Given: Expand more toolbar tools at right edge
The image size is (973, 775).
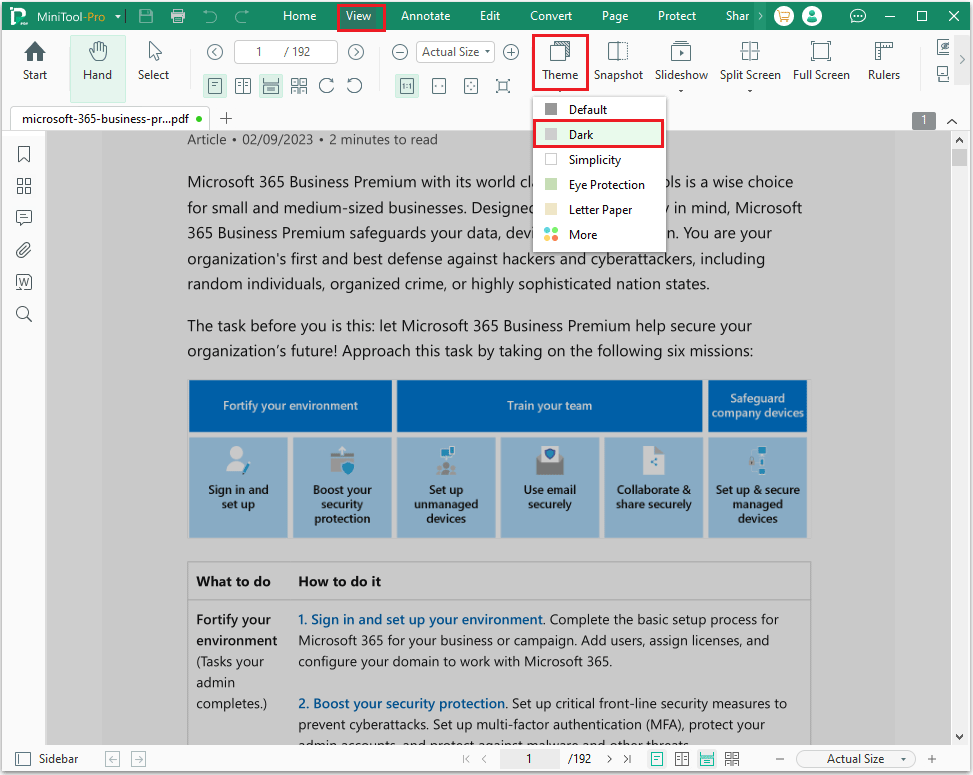Looking at the screenshot, I should tap(962, 60).
